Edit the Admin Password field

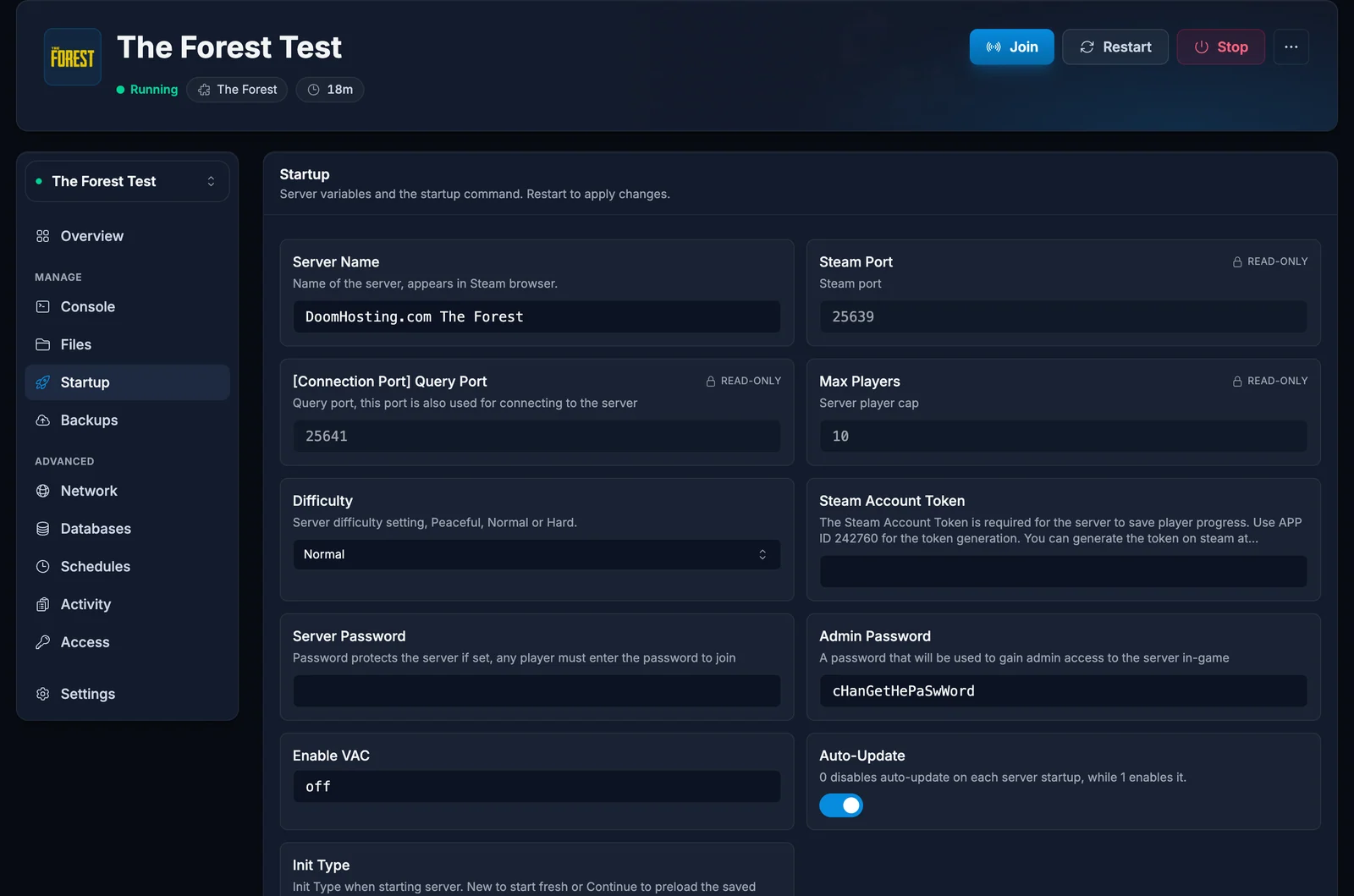coord(1063,691)
